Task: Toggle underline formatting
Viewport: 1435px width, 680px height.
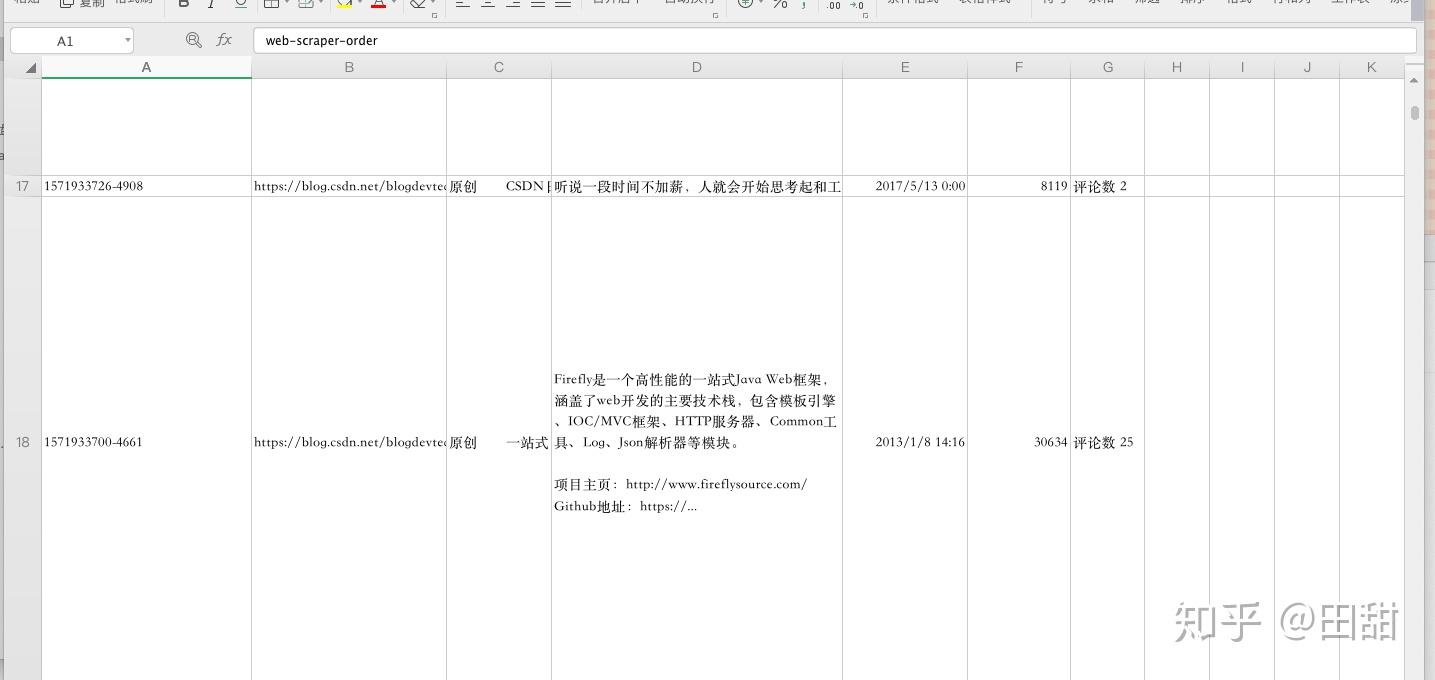Action: click(239, 4)
